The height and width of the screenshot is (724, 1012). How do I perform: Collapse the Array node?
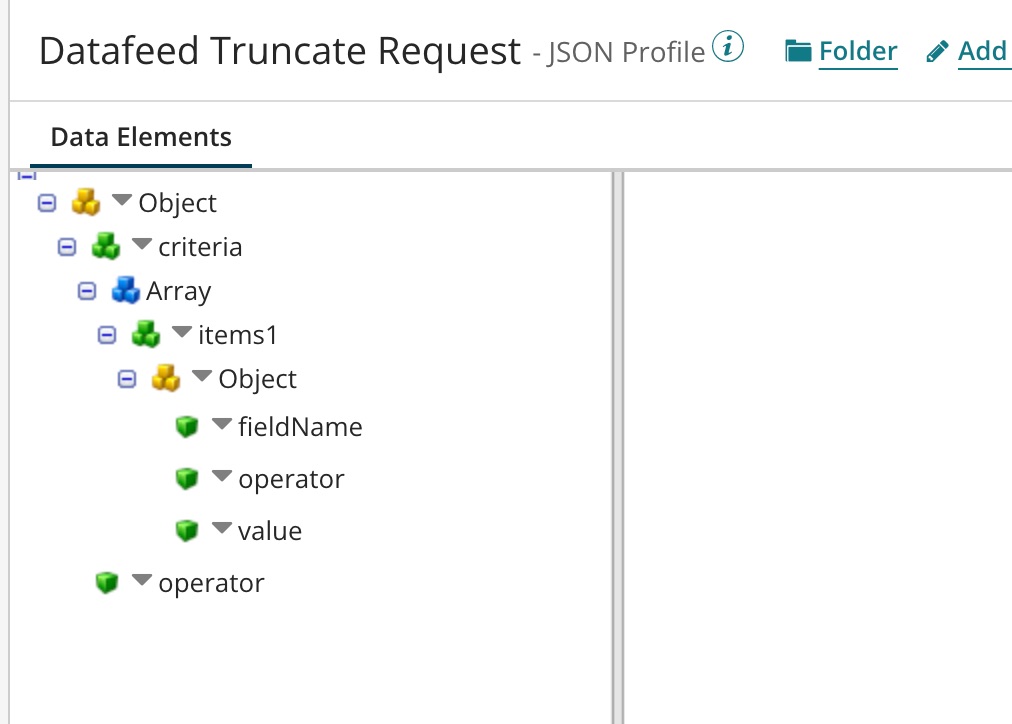(x=86, y=290)
